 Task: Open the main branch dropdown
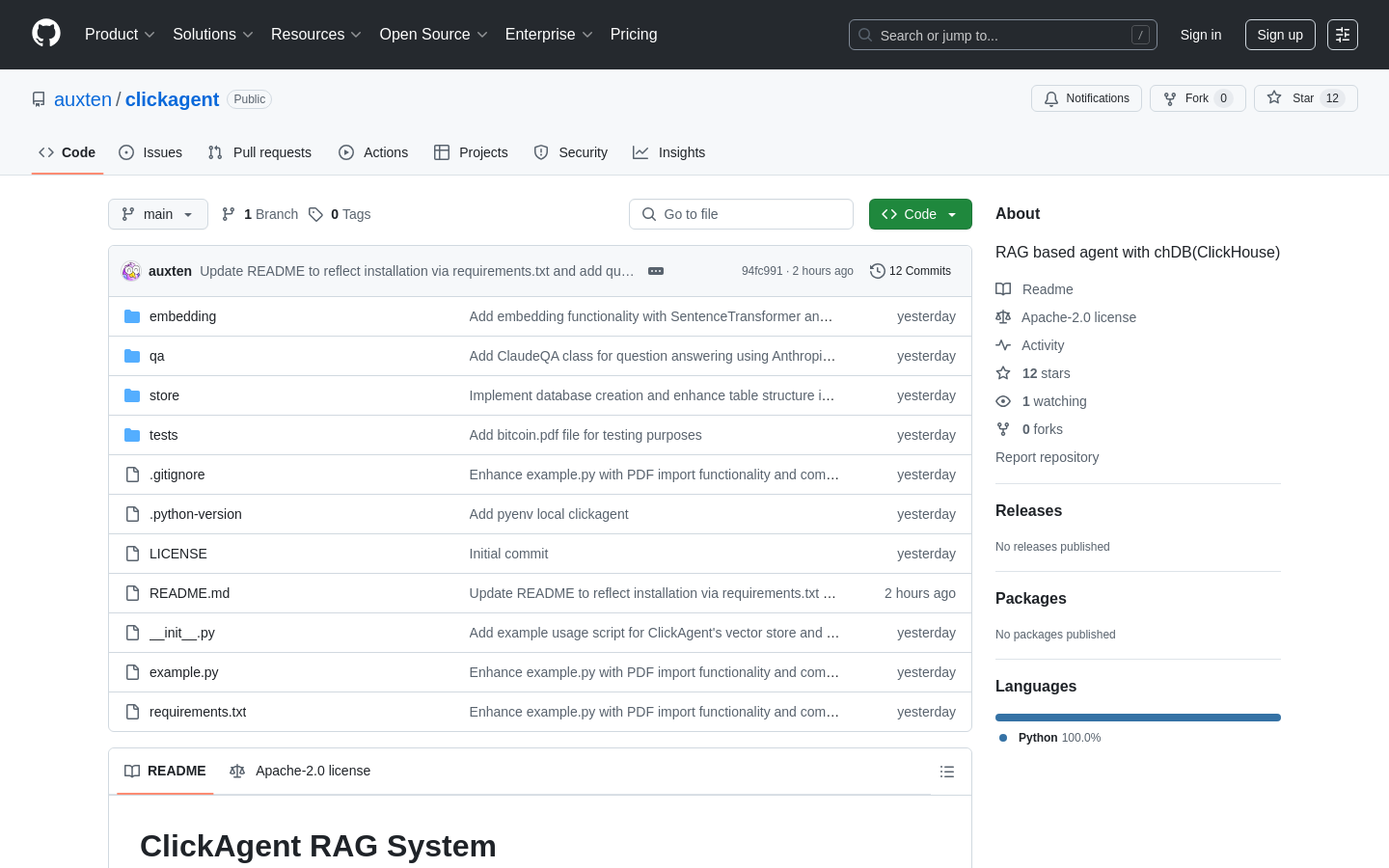coord(158,214)
